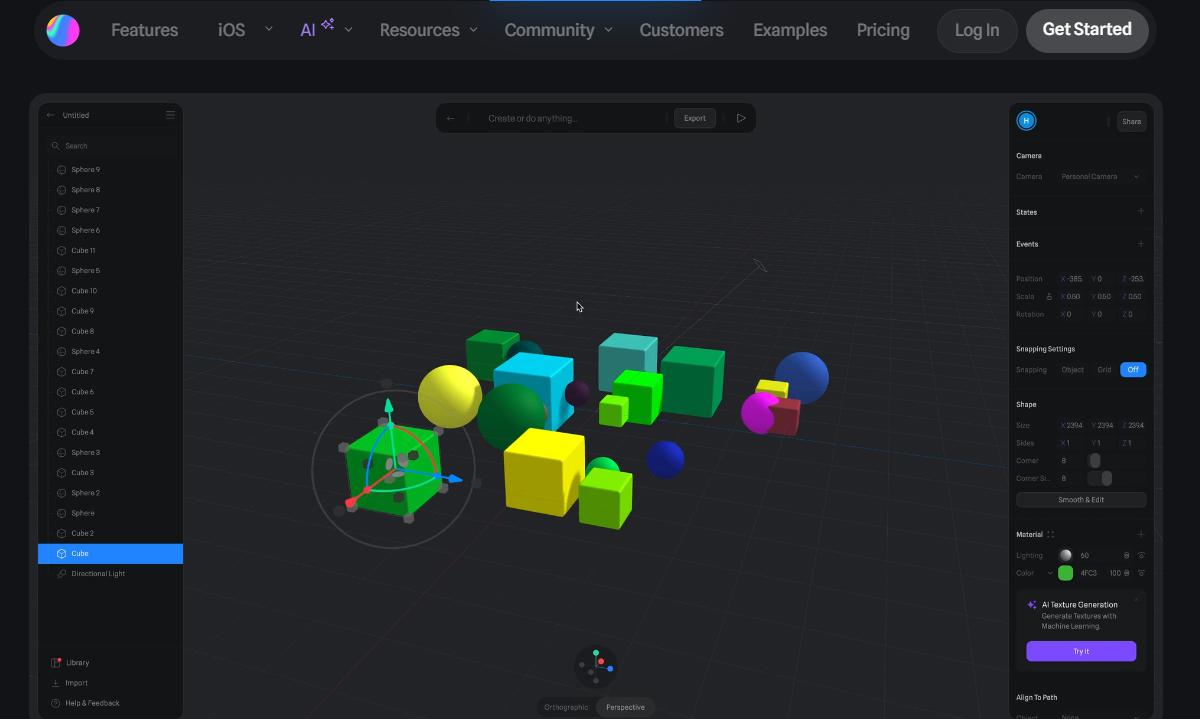This screenshot has width=1200, height=719.
Task: Click the green Y-axis arrow of the gizmo
Action: click(x=389, y=405)
